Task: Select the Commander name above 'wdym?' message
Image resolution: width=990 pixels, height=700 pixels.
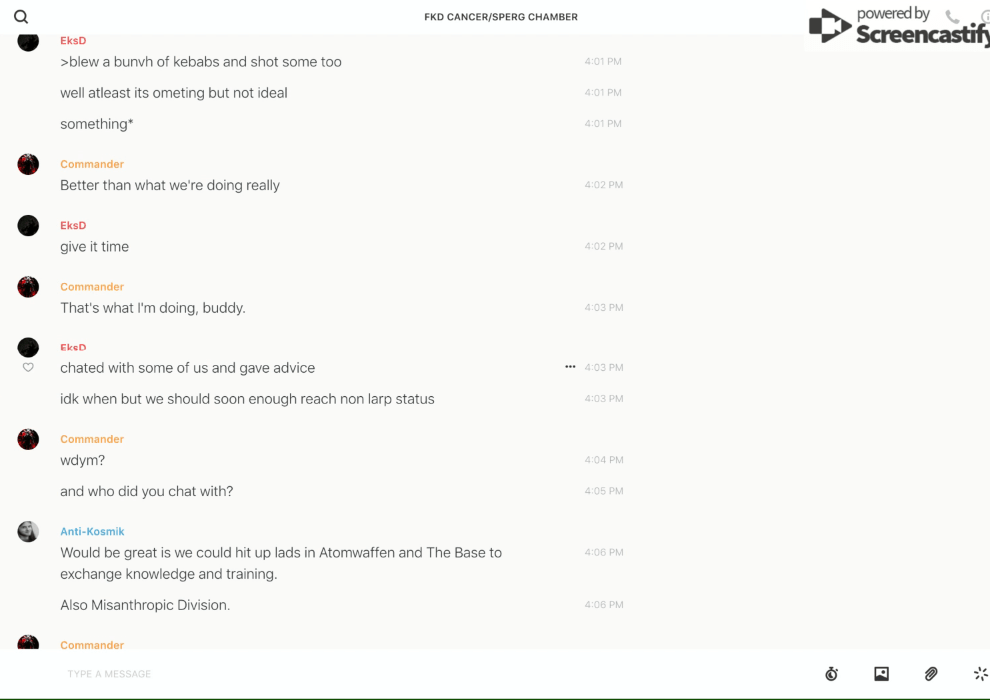Action: click(92, 439)
